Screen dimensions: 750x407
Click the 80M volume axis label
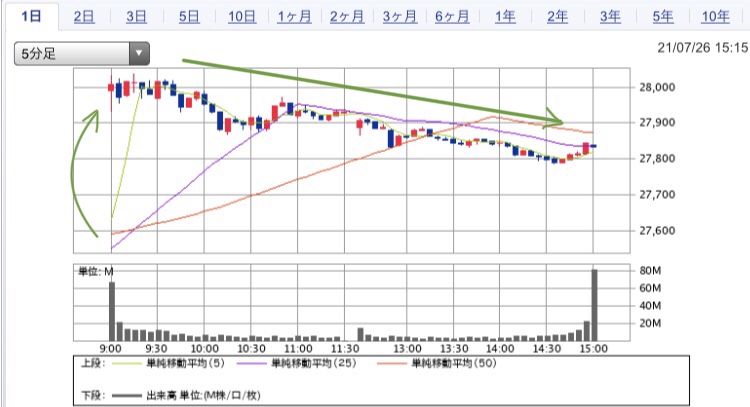(650, 271)
